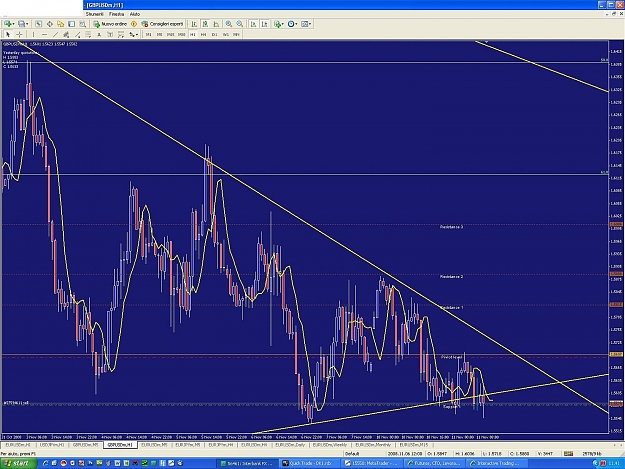The height and width of the screenshot is (469, 625).
Task: Switch to USDJPYm,H1 chart tab
Action: coord(52,445)
